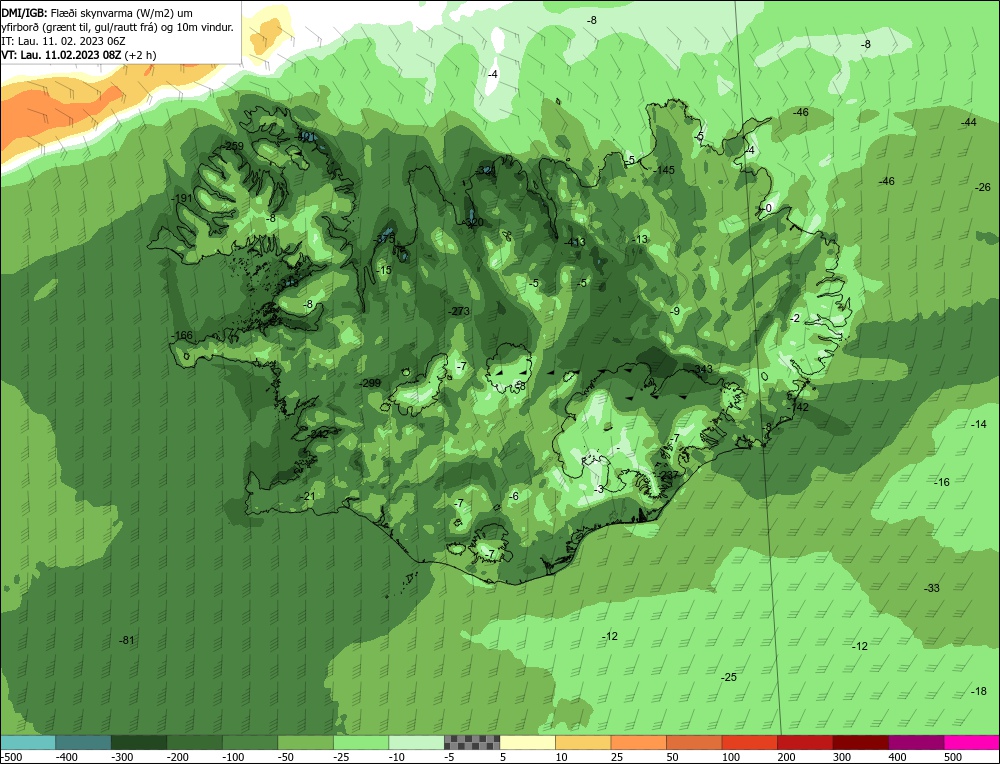Click the legend label "-50"
The height and width of the screenshot is (764, 1000).
[286, 757]
